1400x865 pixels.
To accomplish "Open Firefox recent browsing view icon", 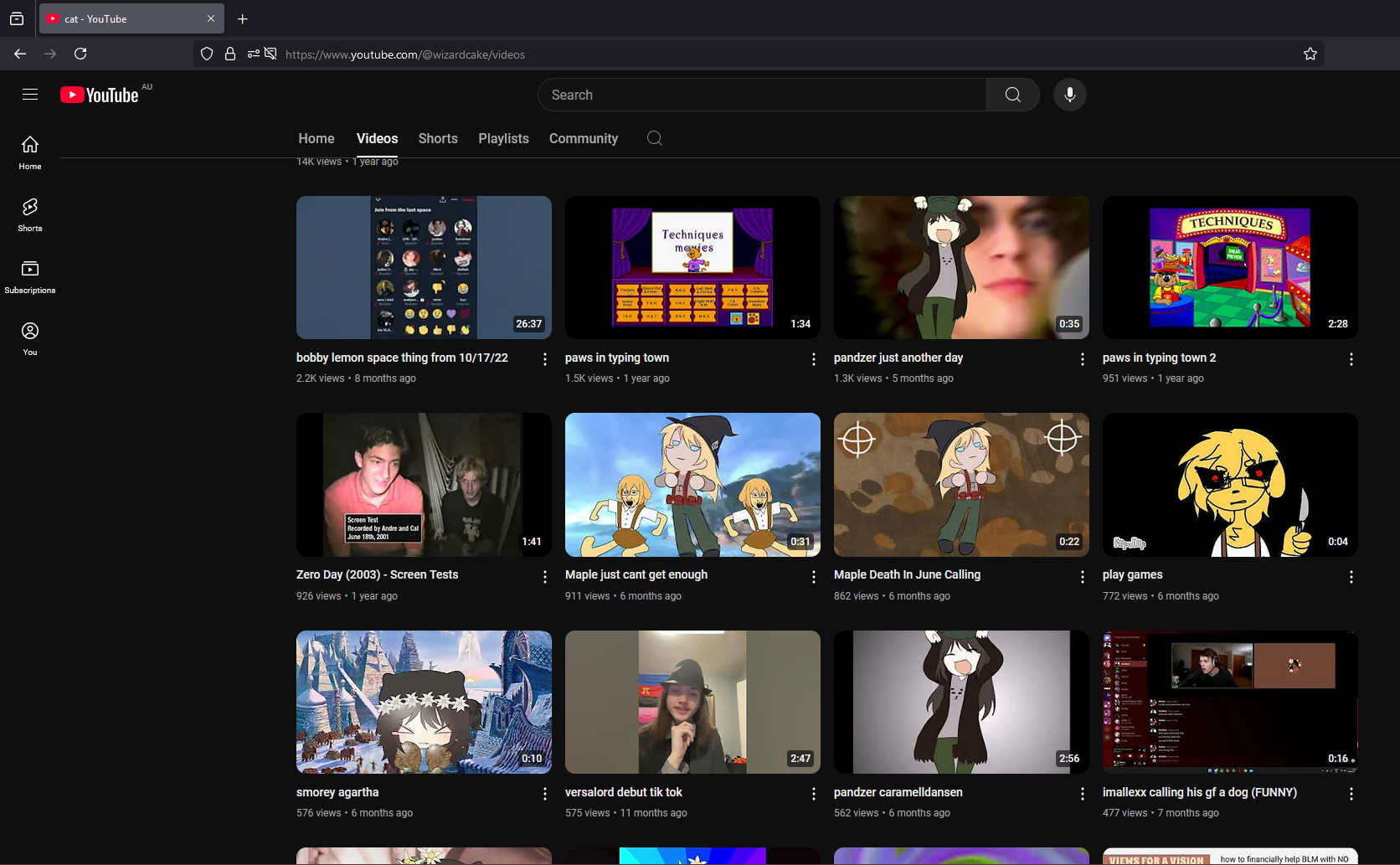I will 17,18.
